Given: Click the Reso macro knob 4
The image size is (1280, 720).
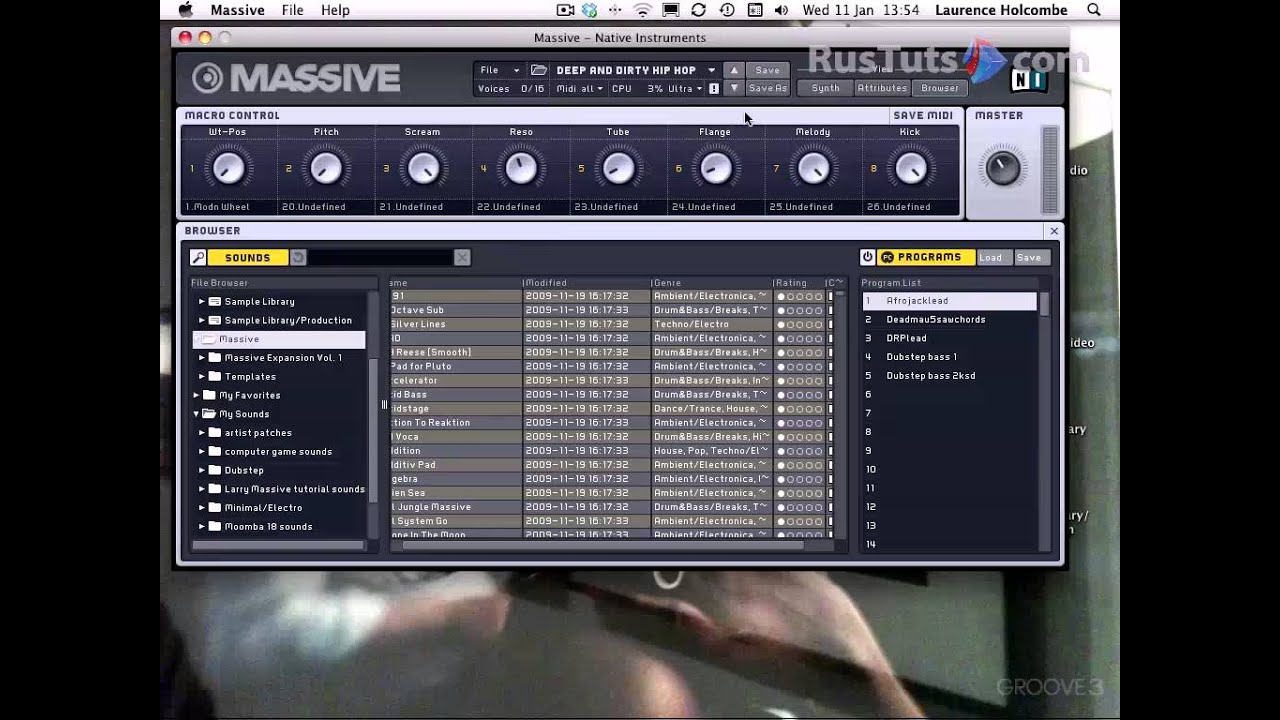Looking at the screenshot, I should [x=520, y=168].
